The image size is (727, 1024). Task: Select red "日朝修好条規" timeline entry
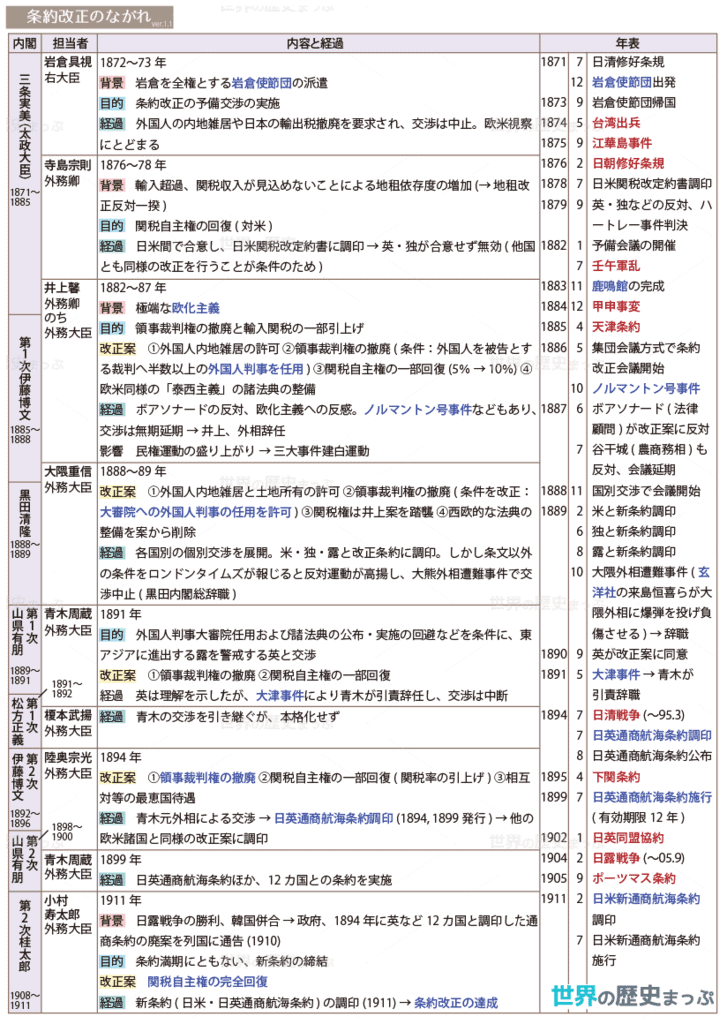tap(628, 163)
